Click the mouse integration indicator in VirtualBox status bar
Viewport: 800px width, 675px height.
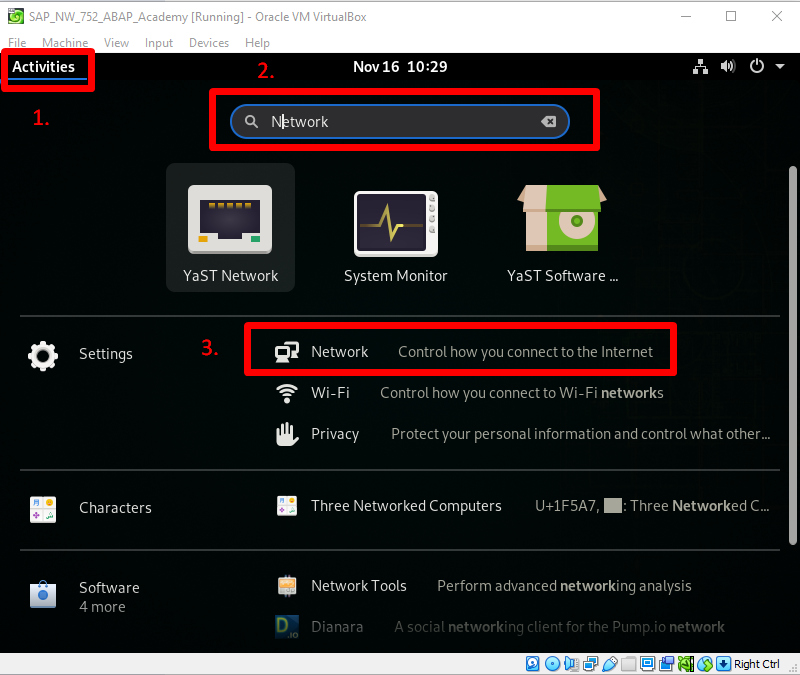tap(705, 664)
